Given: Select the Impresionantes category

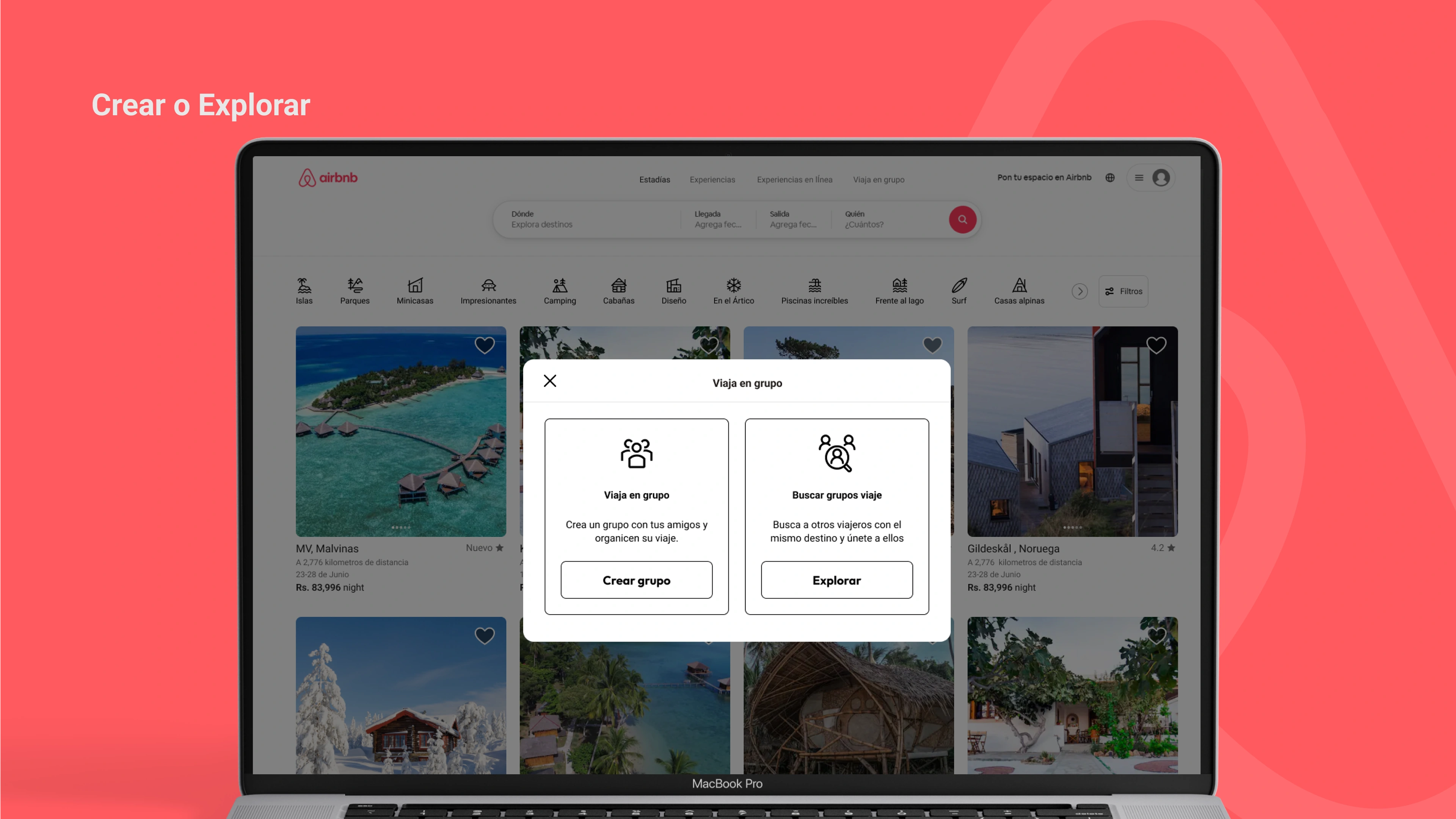Looking at the screenshot, I should pos(488,291).
